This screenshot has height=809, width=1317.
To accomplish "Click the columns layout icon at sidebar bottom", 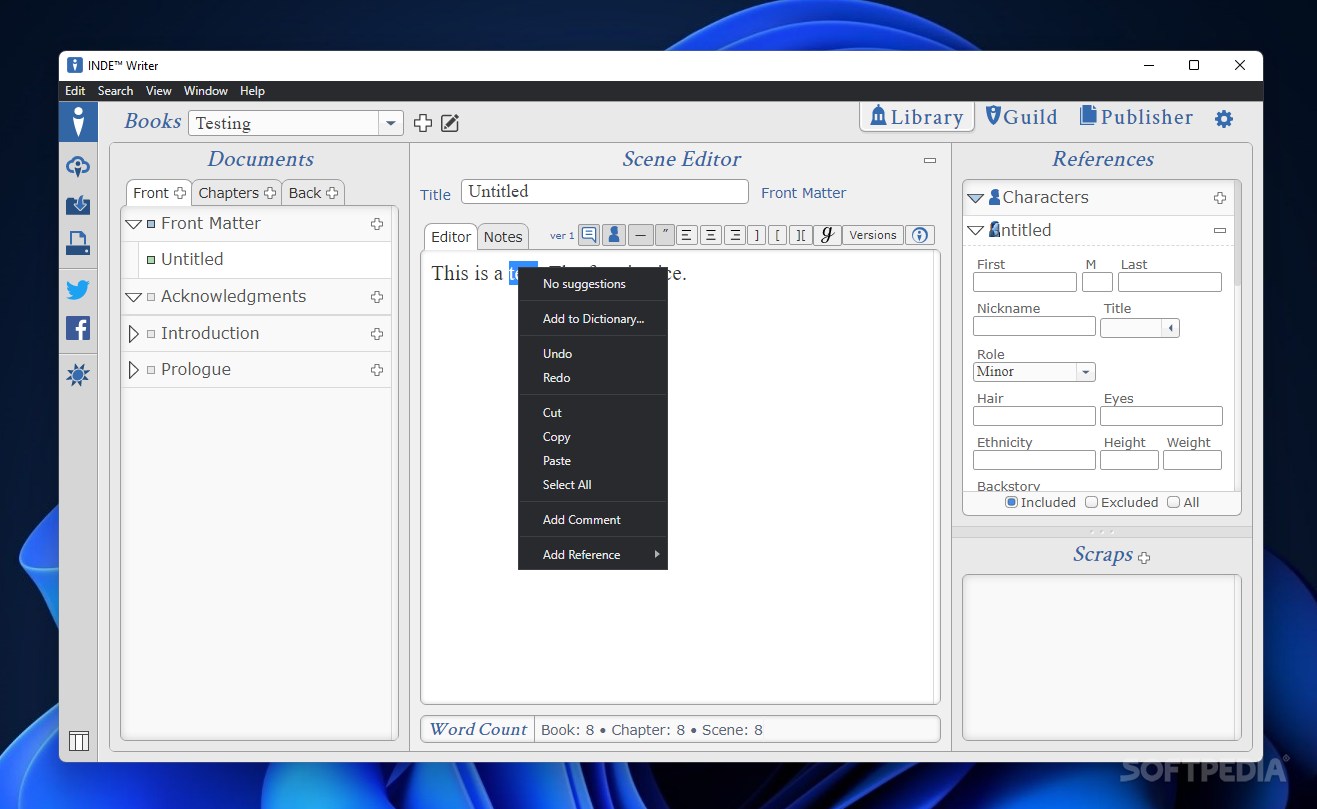I will 79,741.
